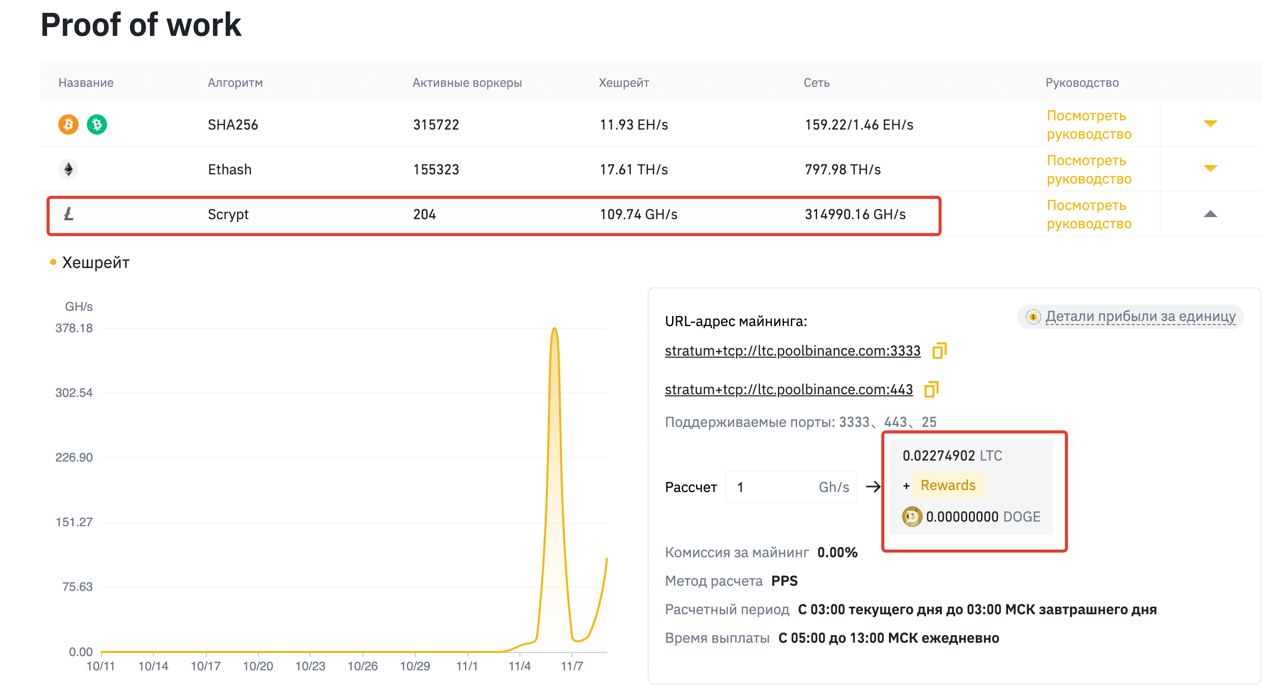Open the Scrypt Посмотреть руководство link
Viewport: 1280px width, 697px height.
click(1089, 214)
